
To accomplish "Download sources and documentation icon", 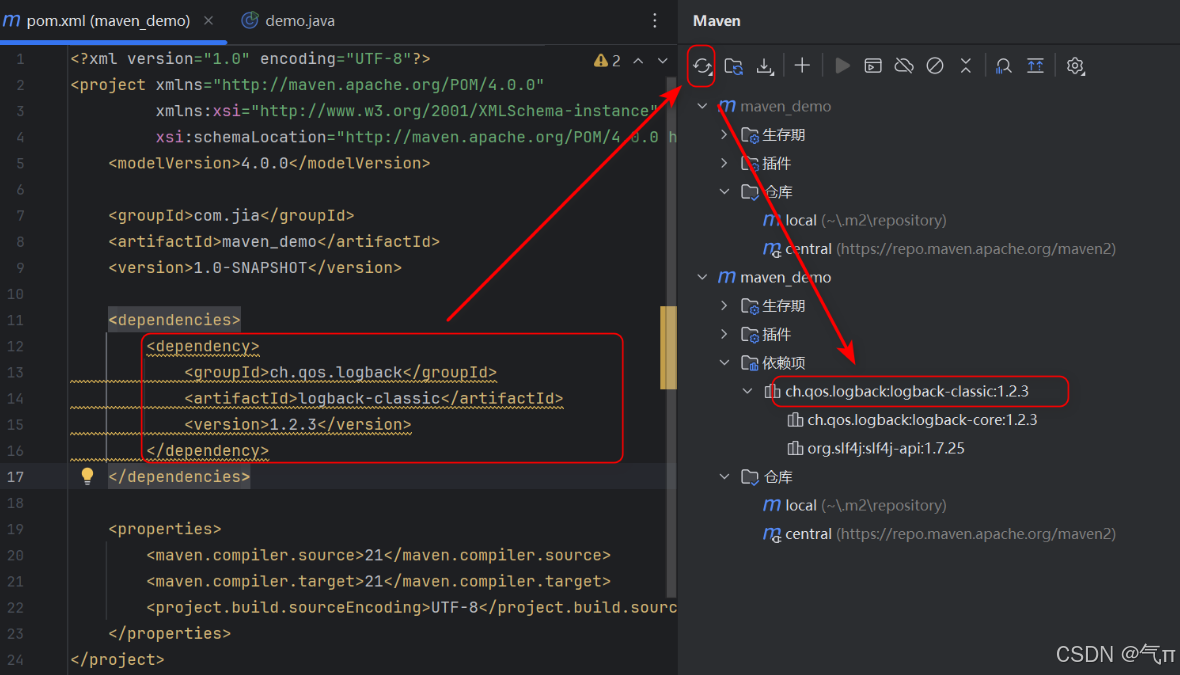I will (x=765, y=66).
